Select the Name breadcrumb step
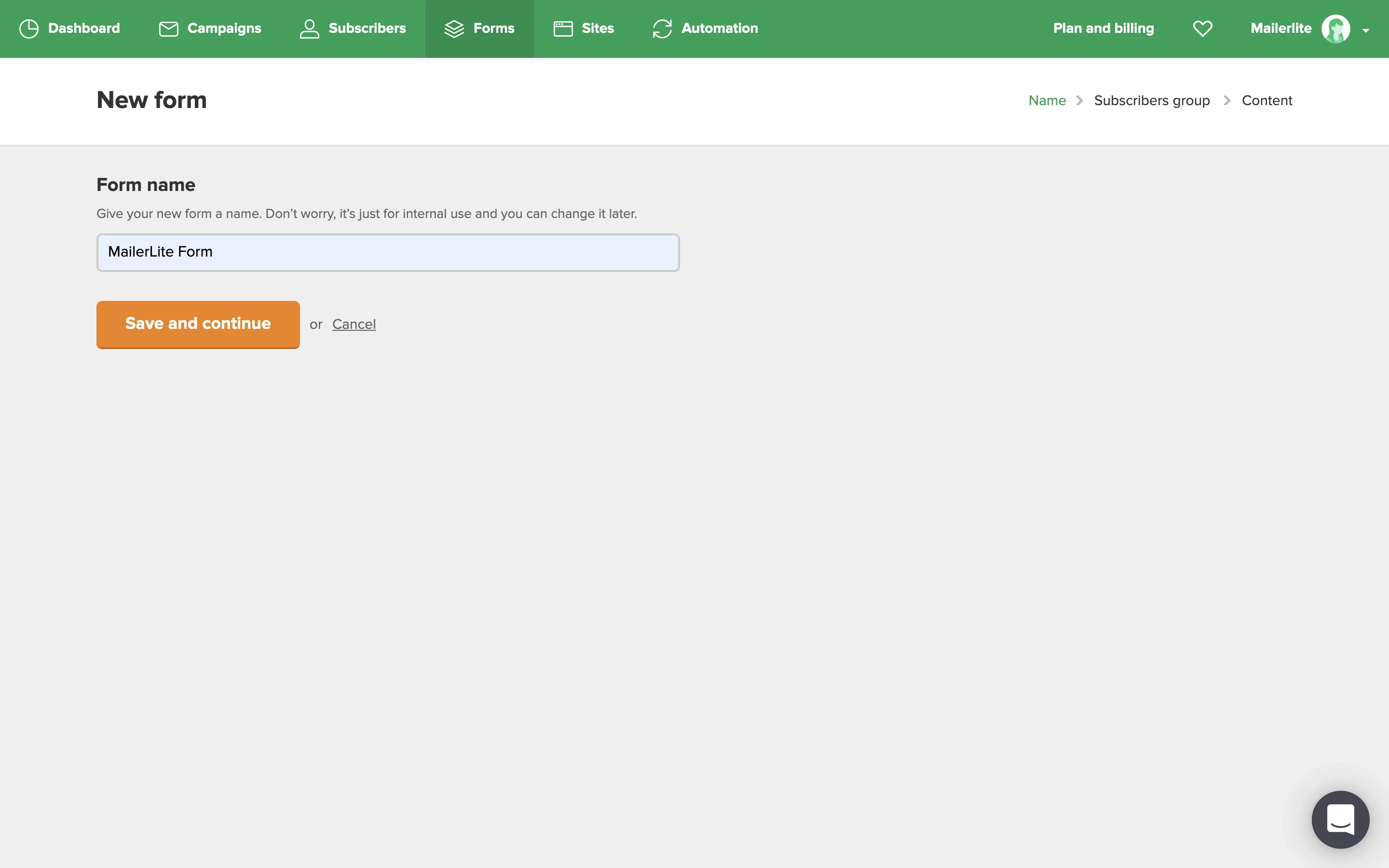The width and height of the screenshot is (1389, 868). coord(1047,100)
